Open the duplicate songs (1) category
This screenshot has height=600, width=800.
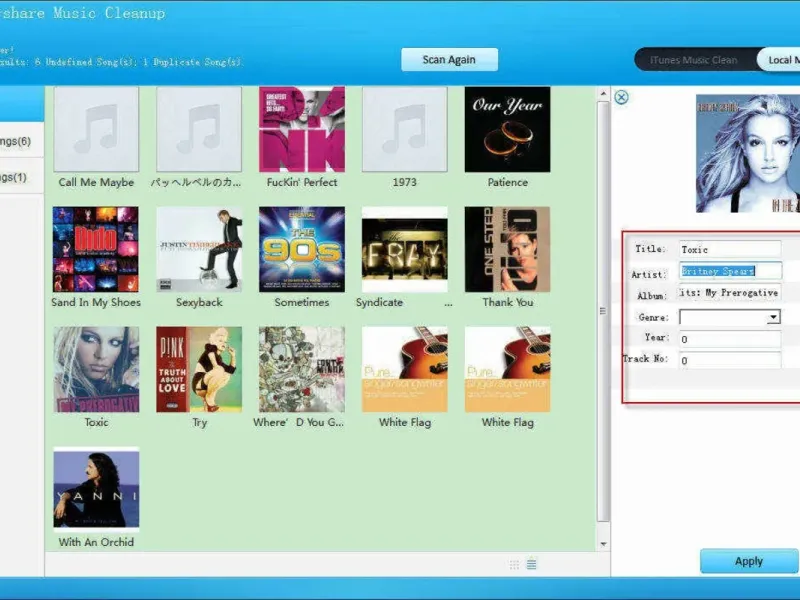pos(21,177)
